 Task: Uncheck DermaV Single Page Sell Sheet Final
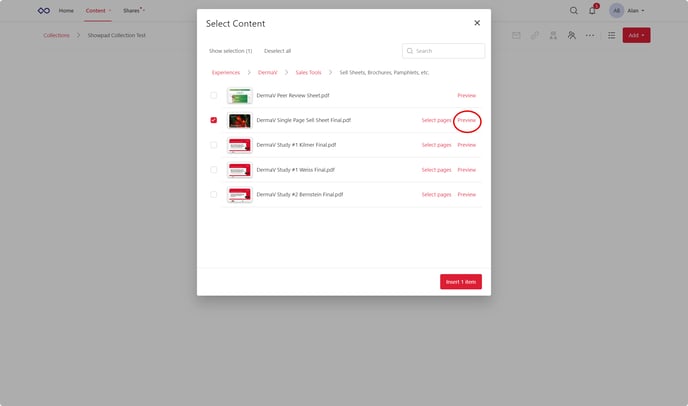coord(213,120)
